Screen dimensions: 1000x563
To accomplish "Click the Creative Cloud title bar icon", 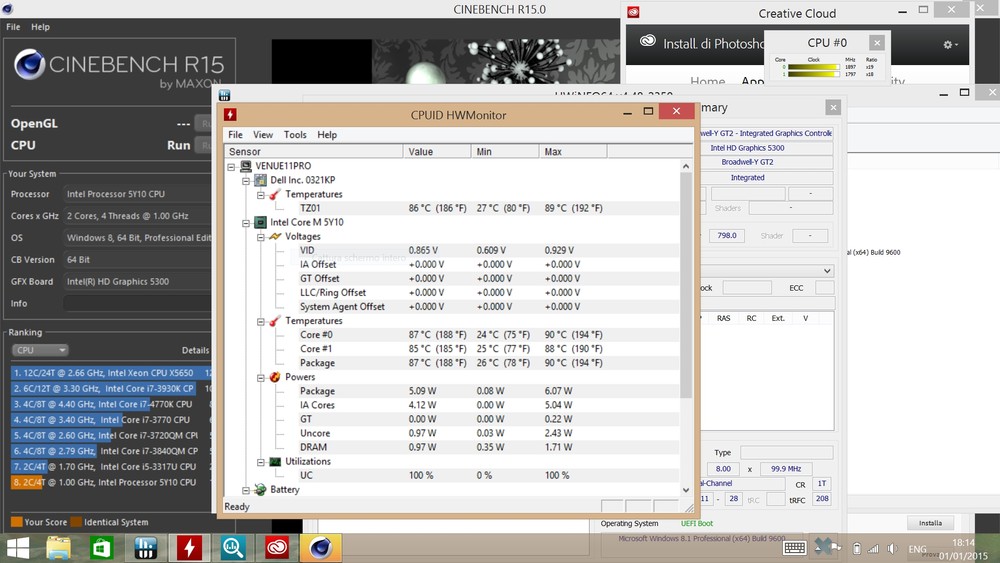I will 633,13.
